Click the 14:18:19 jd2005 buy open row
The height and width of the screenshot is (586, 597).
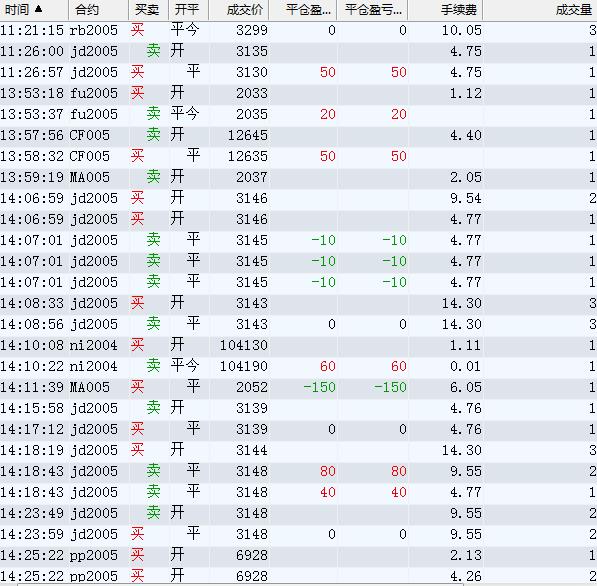(298, 450)
